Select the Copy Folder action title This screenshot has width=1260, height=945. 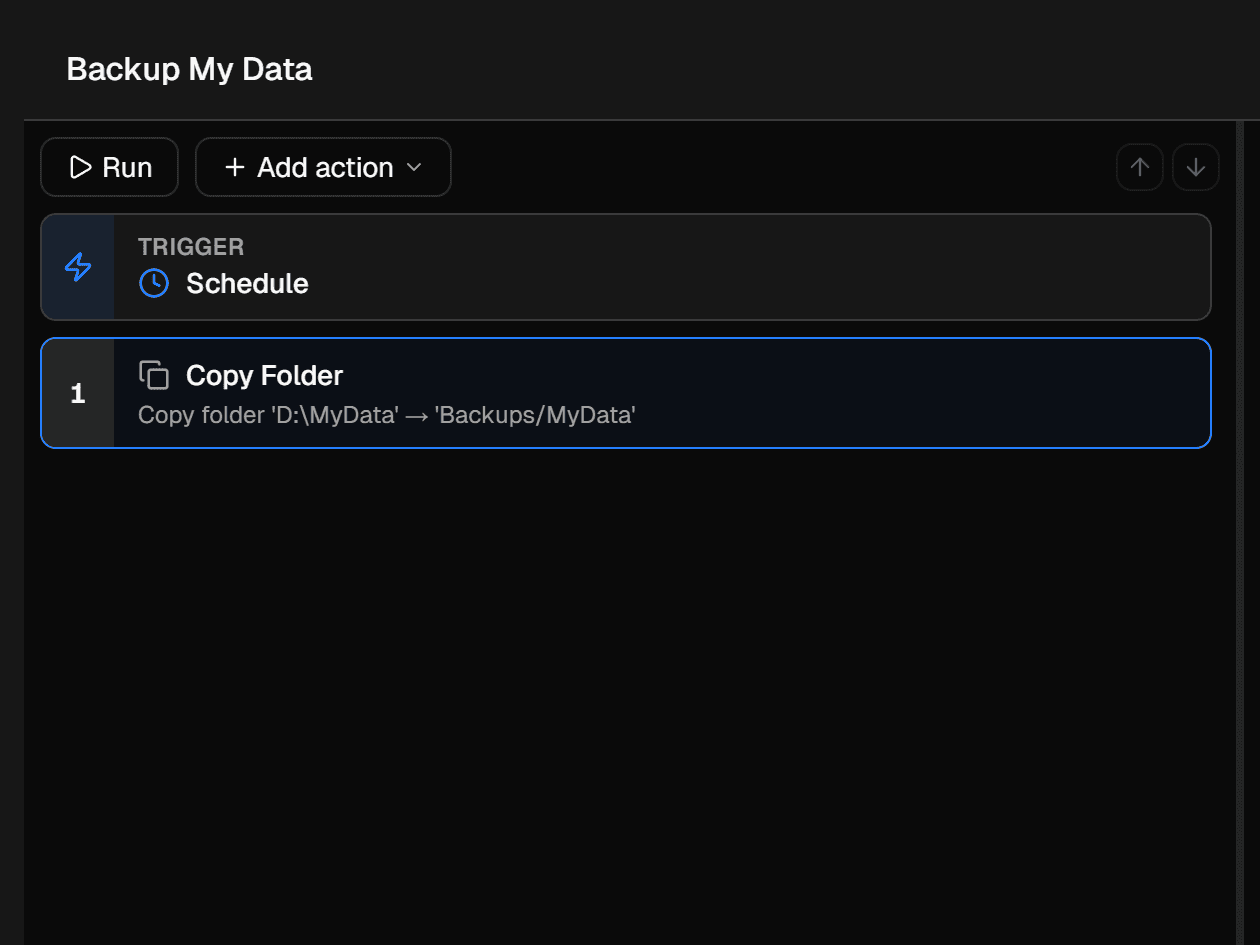click(264, 375)
